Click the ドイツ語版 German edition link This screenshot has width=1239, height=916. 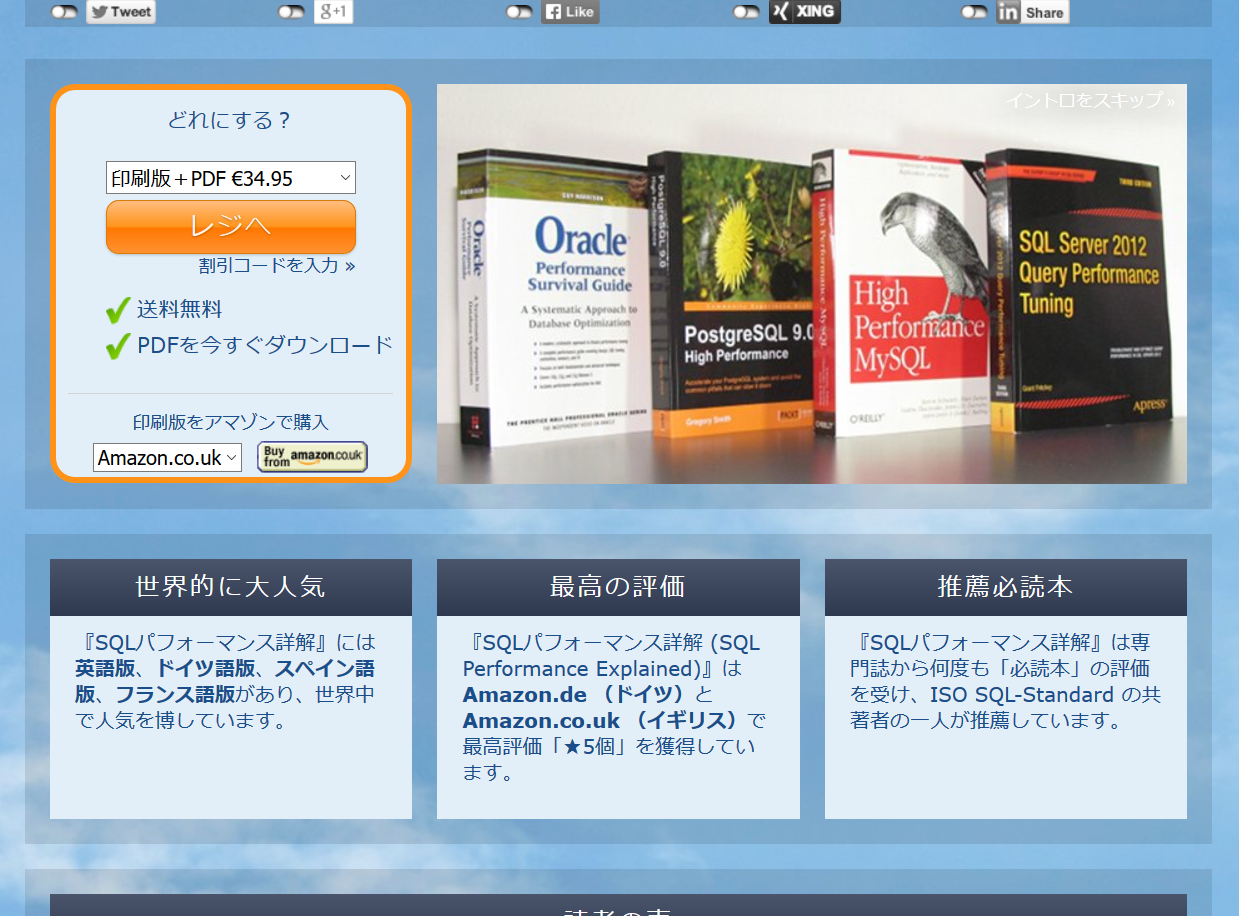coord(205,668)
